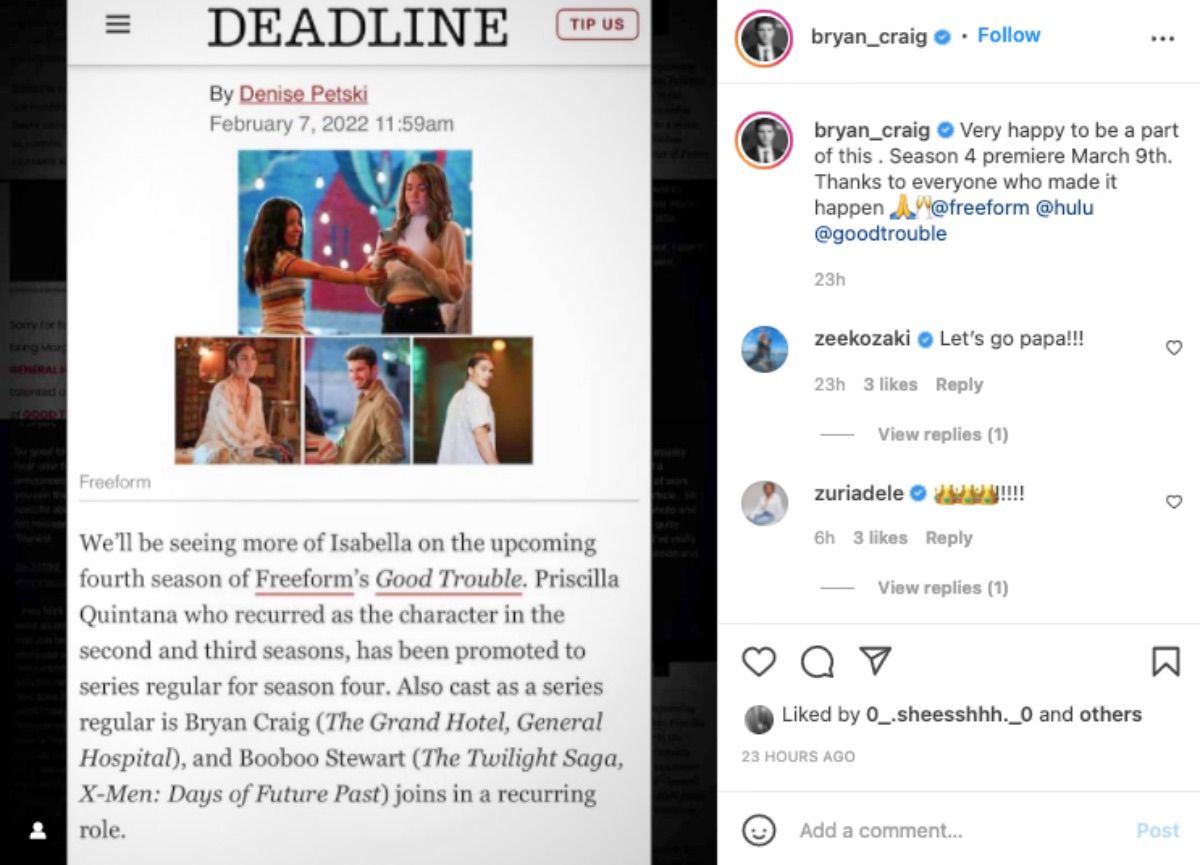Open the emoji picker smiley icon

tap(760, 830)
